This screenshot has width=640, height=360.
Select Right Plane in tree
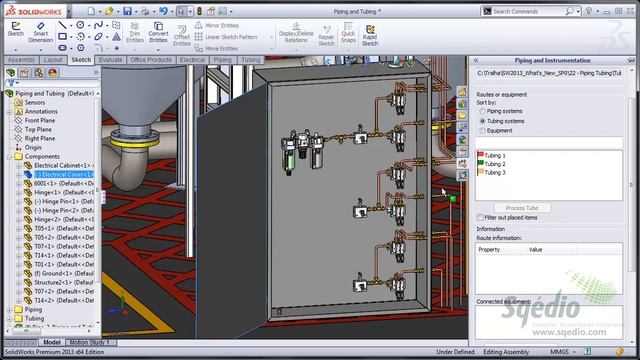[40, 138]
